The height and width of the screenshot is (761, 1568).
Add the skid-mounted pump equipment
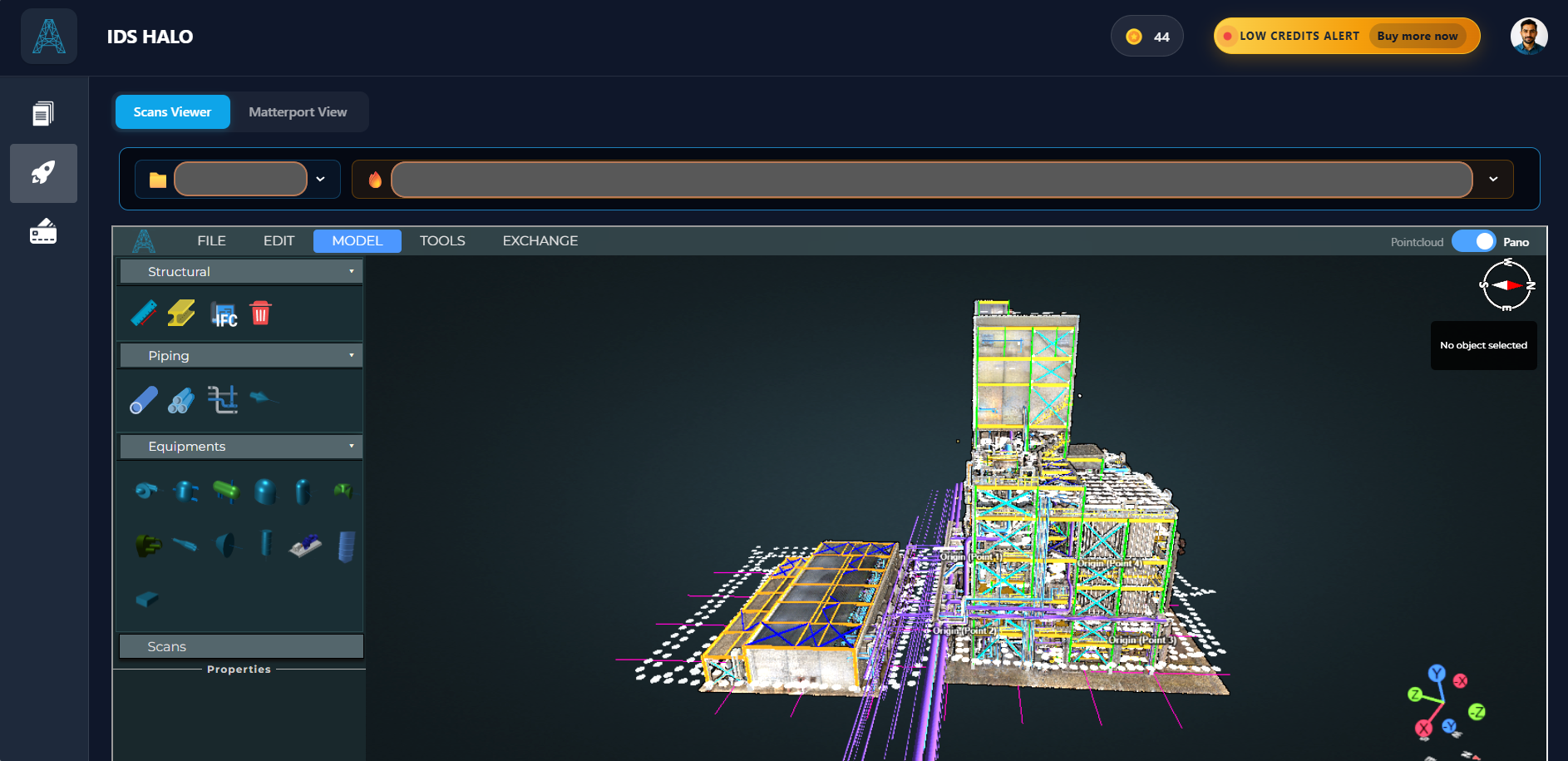[305, 546]
